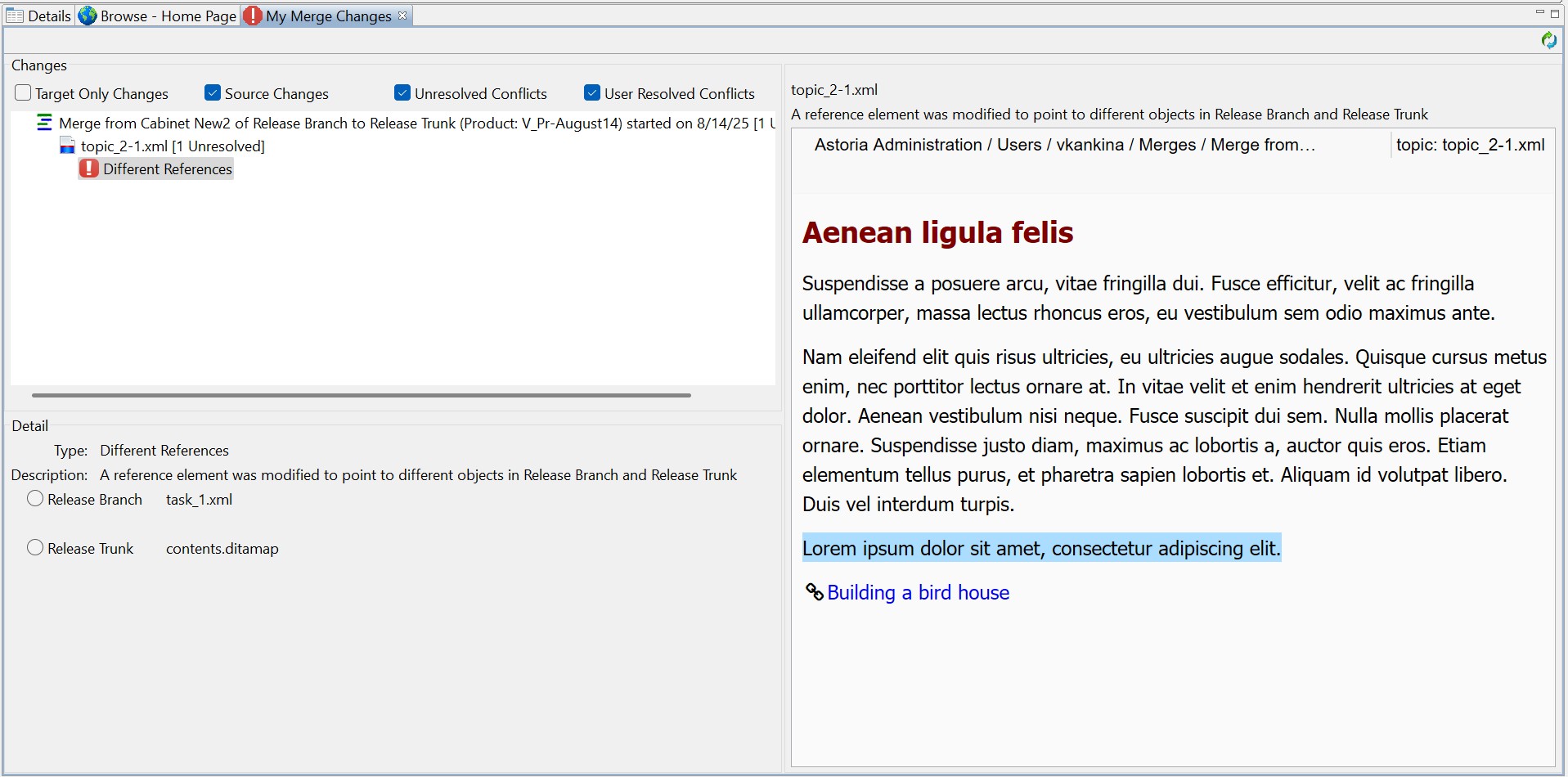Enable the Target Only Changes checkbox
Image resolution: width=1568 pixels, height=777 pixels.
pyautogui.click(x=23, y=93)
